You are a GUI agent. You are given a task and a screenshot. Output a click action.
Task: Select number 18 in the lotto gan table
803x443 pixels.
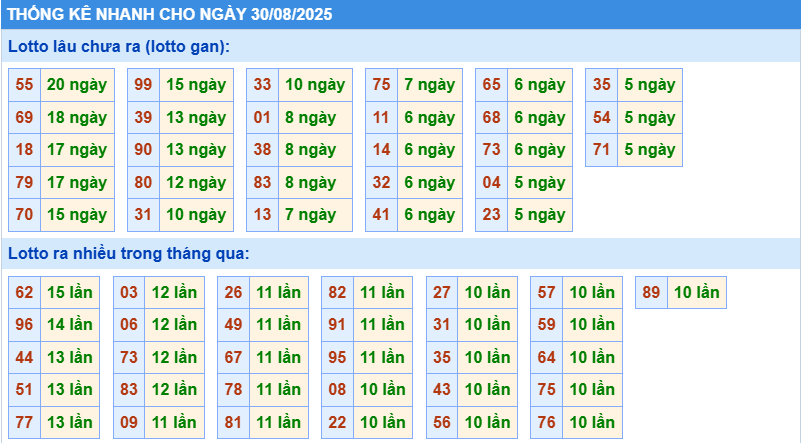25,150
